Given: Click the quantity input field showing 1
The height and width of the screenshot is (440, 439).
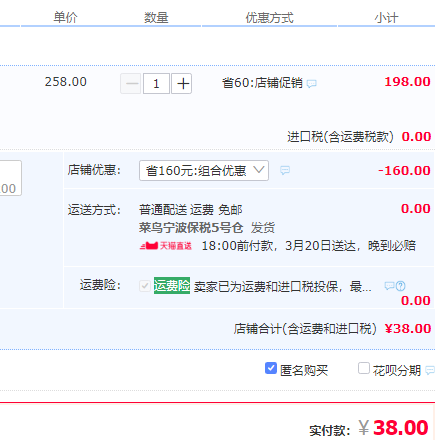Looking at the screenshot, I should (156, 84).
